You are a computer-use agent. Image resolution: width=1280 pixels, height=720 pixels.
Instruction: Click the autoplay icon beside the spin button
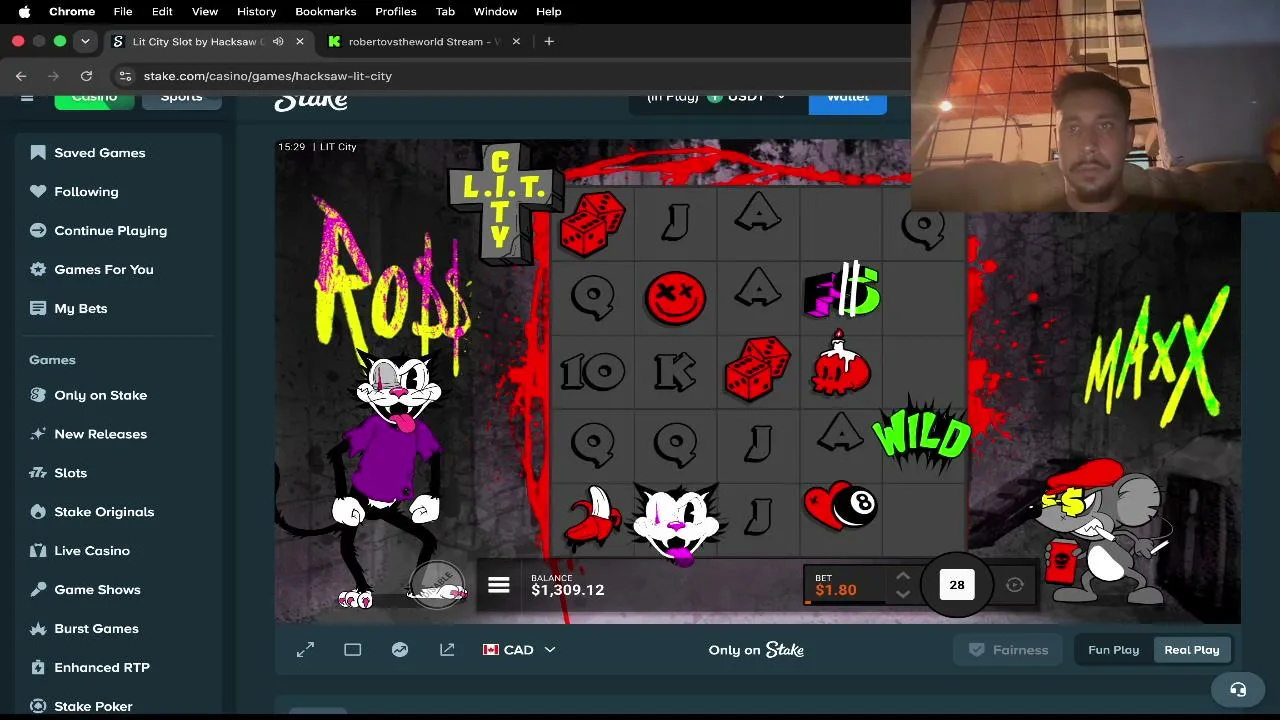coord(1015,586)
